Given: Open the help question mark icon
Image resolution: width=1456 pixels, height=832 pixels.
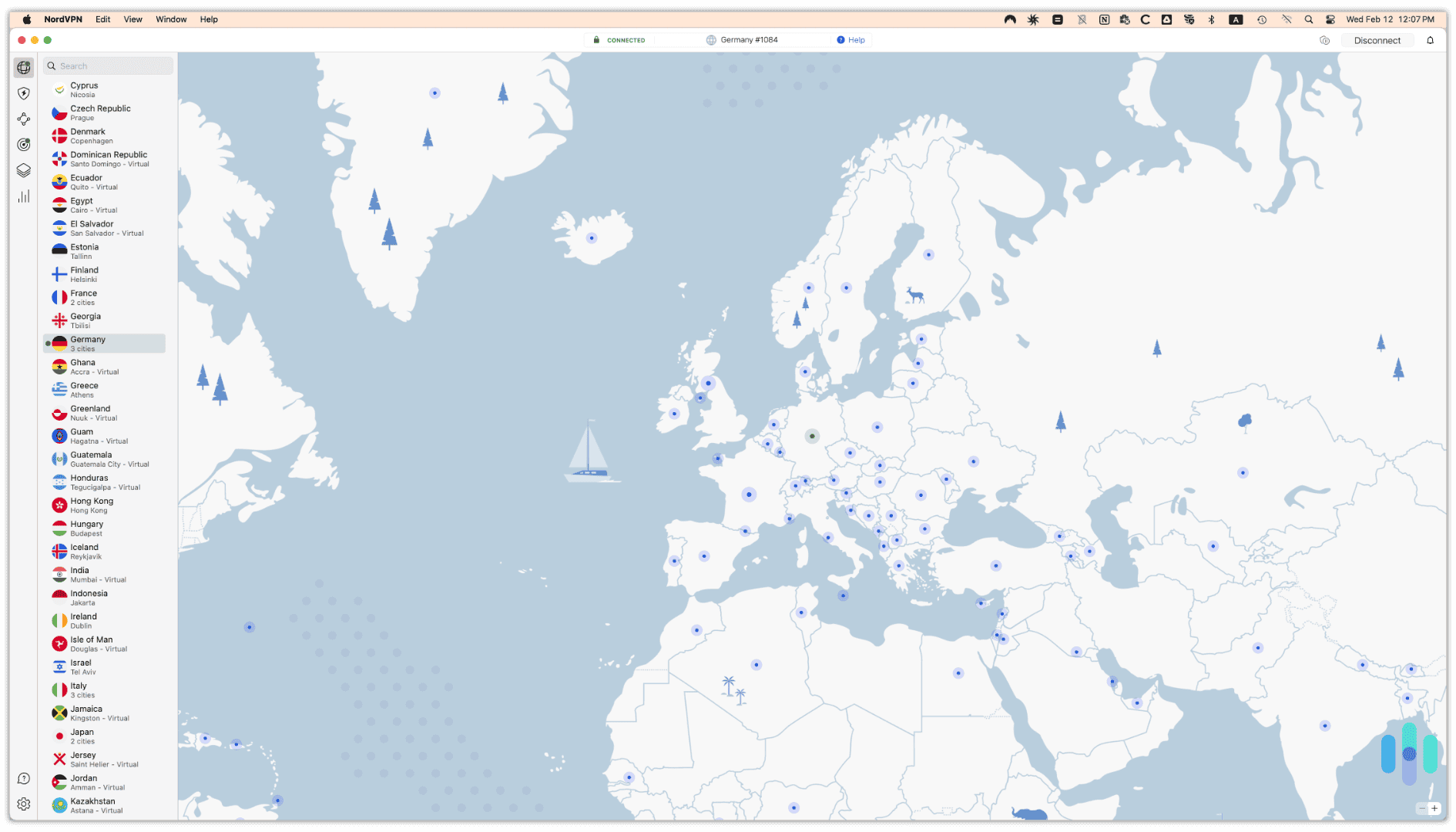Looking at the screenshot, I should click(x=23, y=780).
